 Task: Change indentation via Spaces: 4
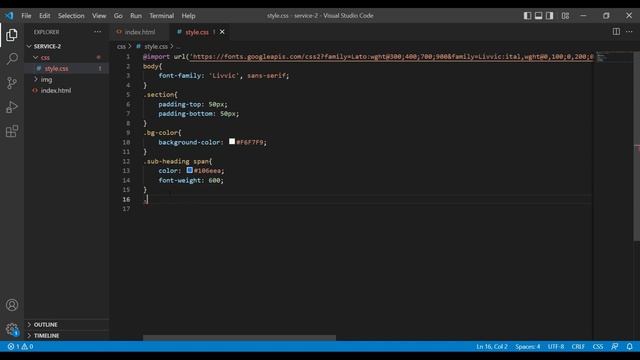(527, 347)
